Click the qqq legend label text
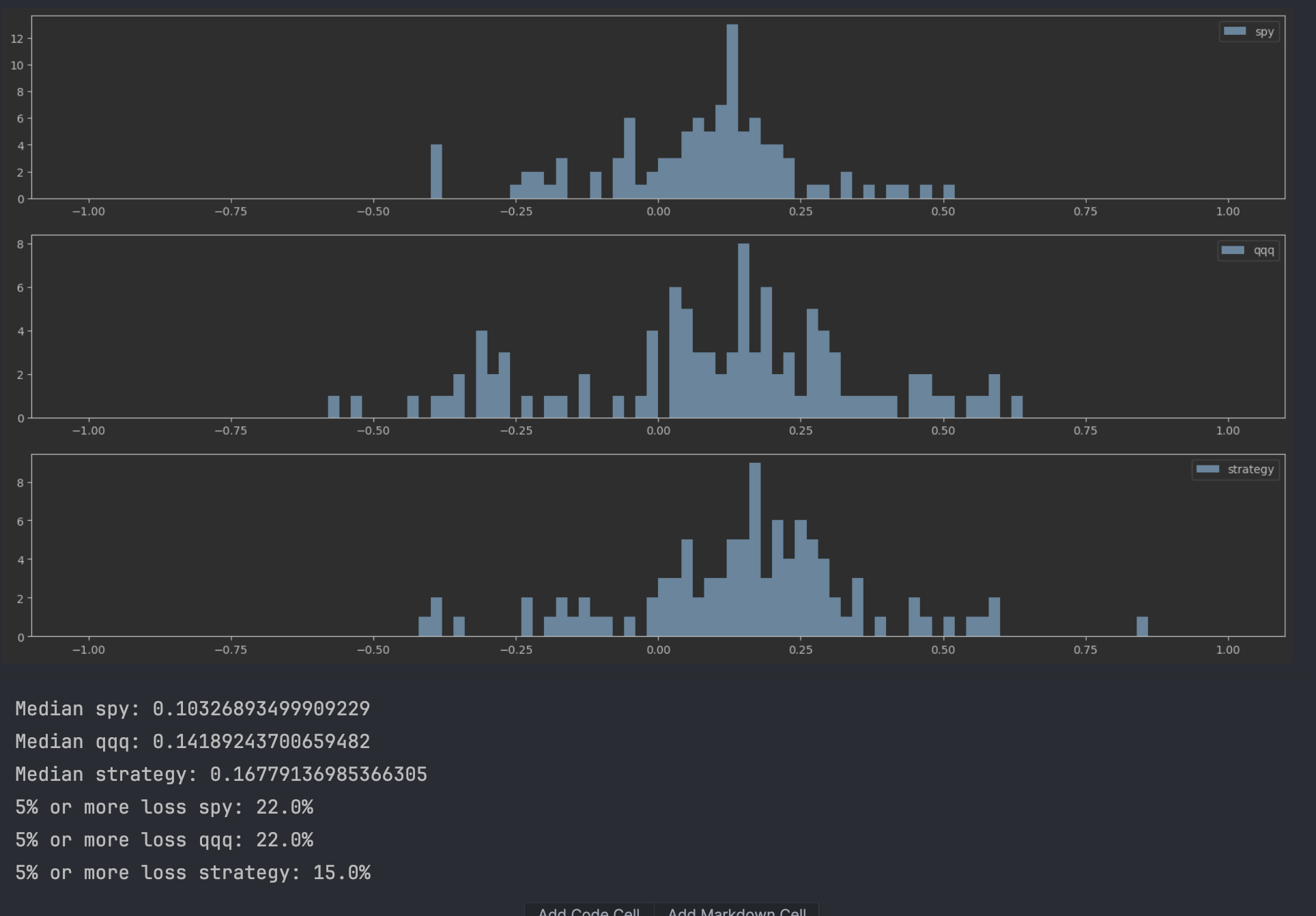1316x916 pixels. pyautogui.click(x=1263, y=251)
